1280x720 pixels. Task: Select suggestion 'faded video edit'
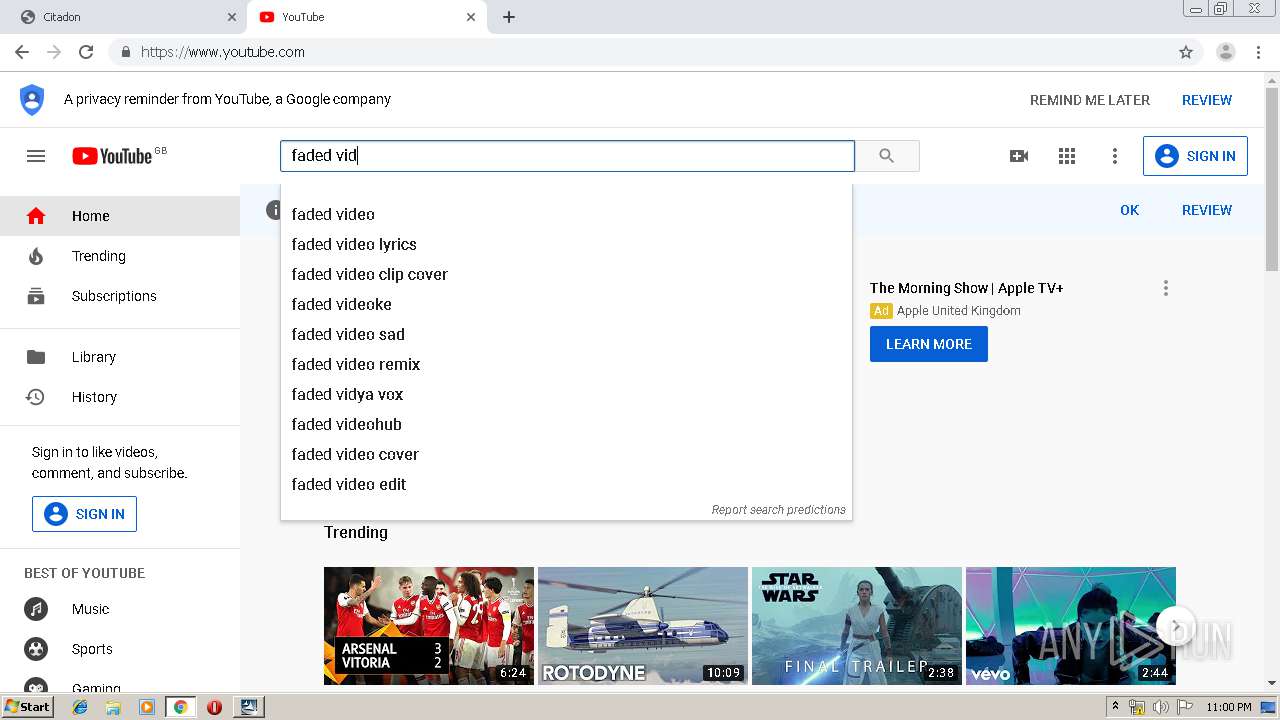click(566, 484)
